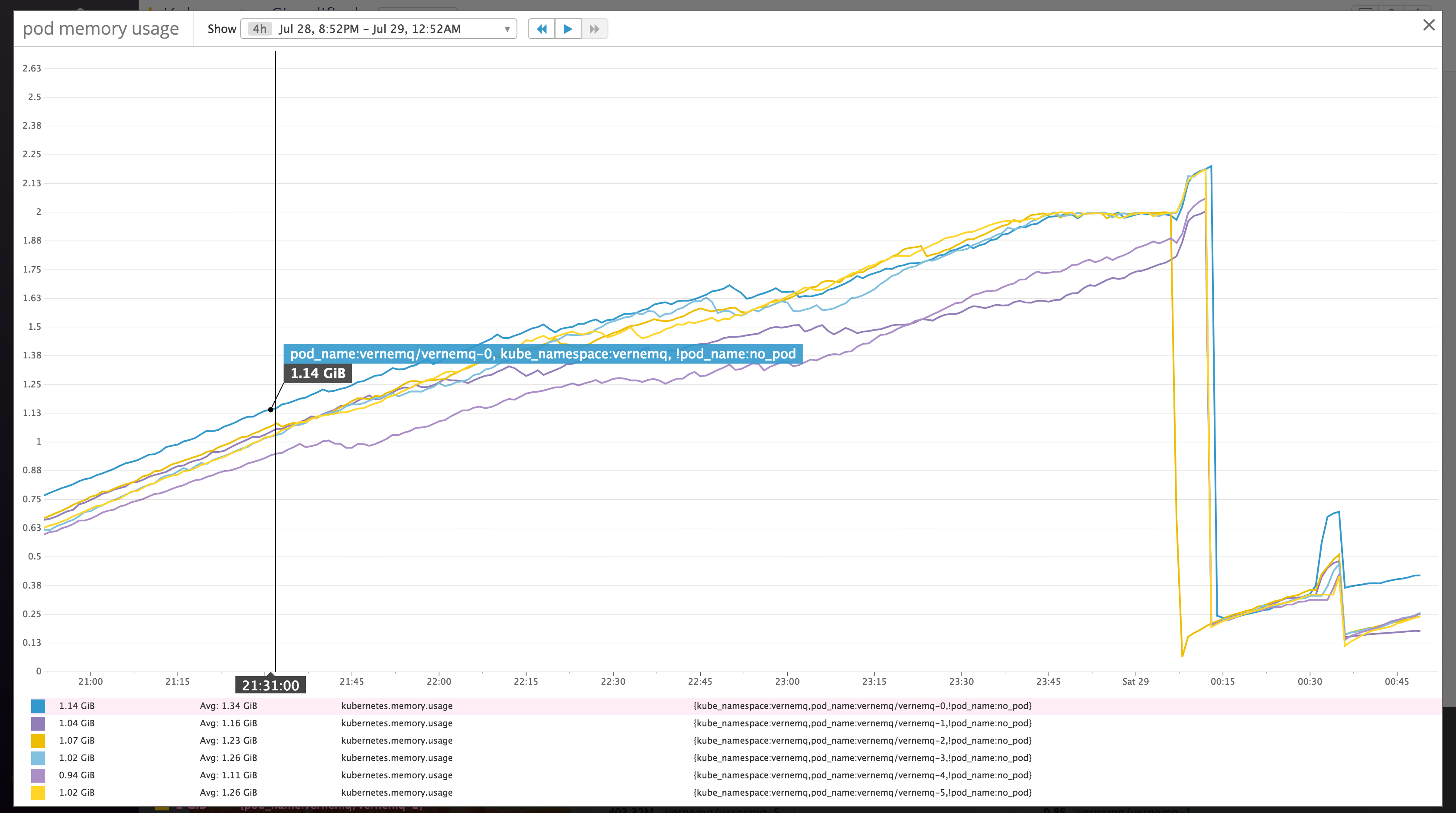Viewport: 1456px width, 813px height.
Task: Click the 21:31:00 cursor time marker
Action: (x=271, y=685)
